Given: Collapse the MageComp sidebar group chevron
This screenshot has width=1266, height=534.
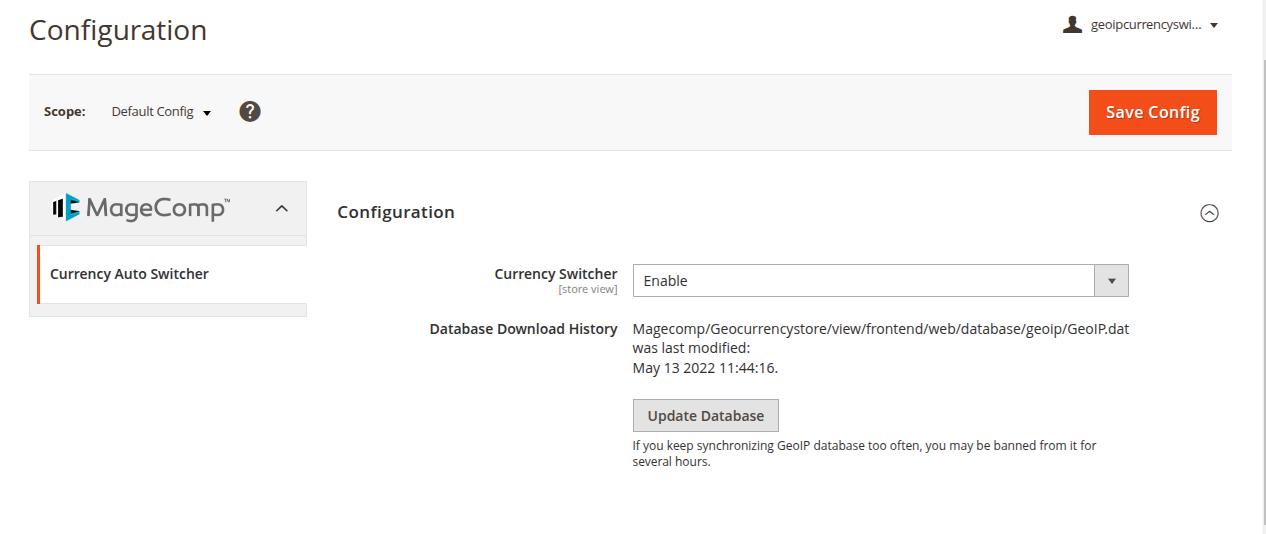Looking at the screenshot, I should pos(282,208).
